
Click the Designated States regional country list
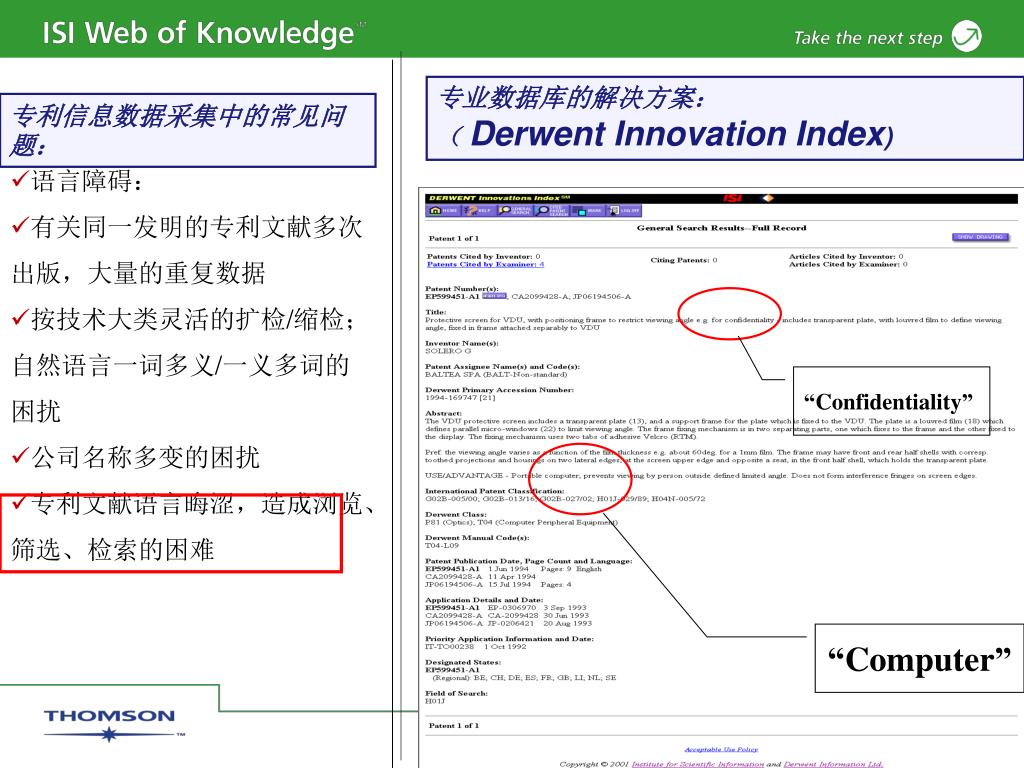(524, 678)
